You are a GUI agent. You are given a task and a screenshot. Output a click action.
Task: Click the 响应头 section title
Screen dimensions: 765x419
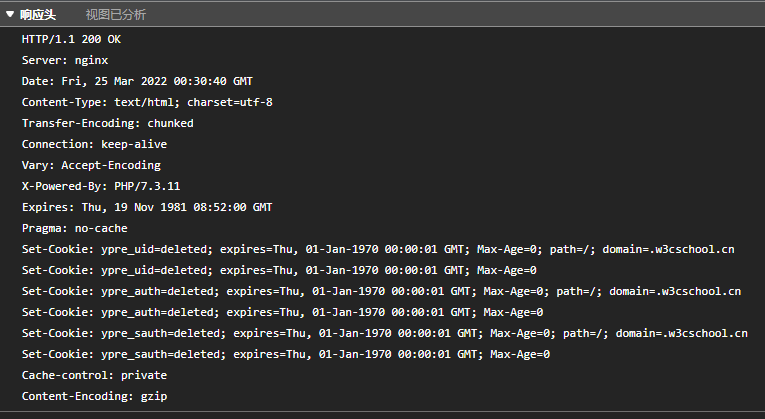click(x=39, y=15)
